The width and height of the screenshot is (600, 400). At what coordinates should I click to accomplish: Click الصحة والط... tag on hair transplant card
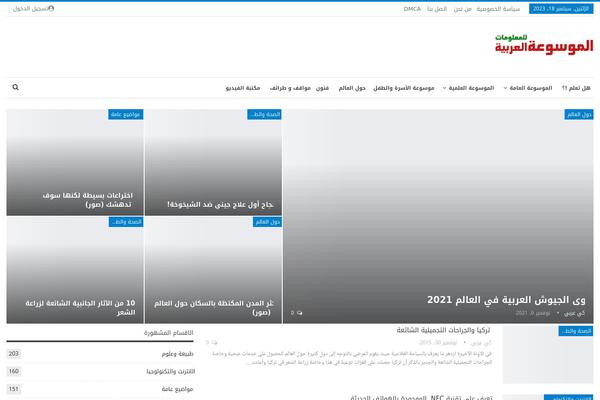pyautogui.click(x=126, y=222)
